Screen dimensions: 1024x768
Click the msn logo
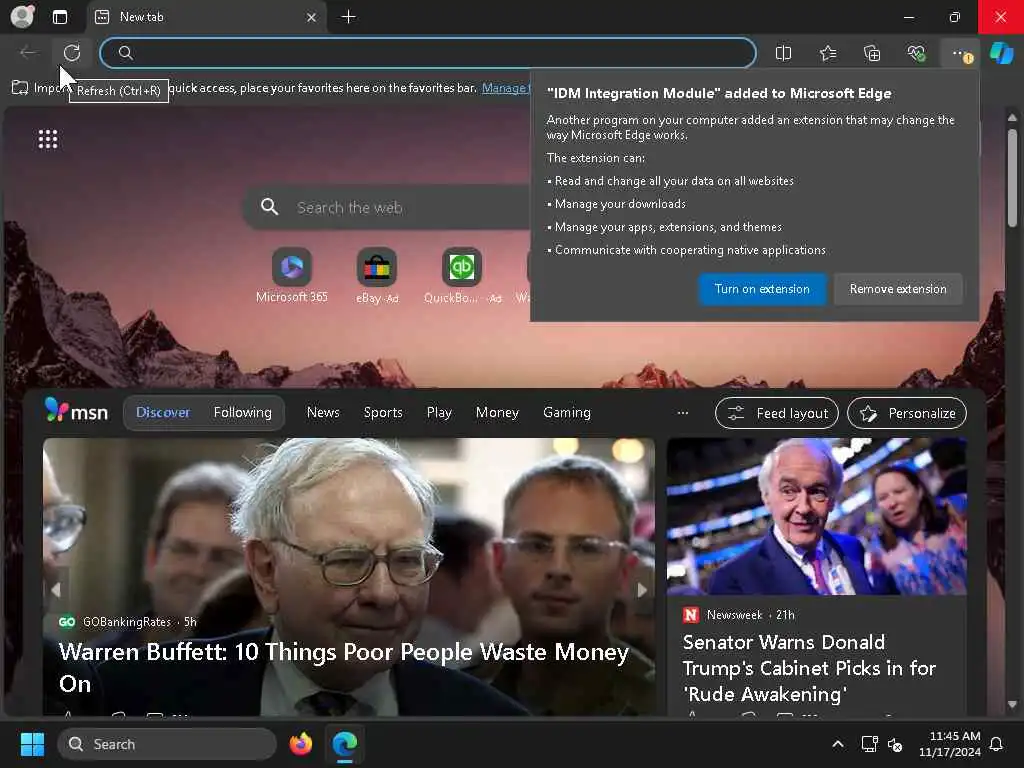point(76,411)
